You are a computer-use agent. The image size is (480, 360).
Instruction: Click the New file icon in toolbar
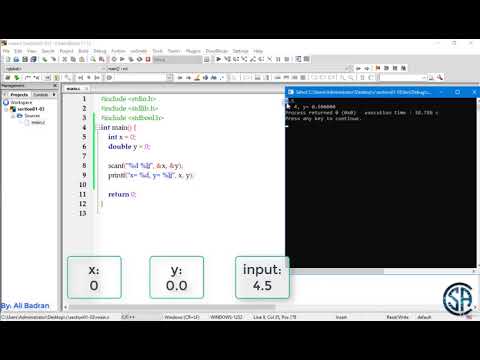click(x=8, y=59)
